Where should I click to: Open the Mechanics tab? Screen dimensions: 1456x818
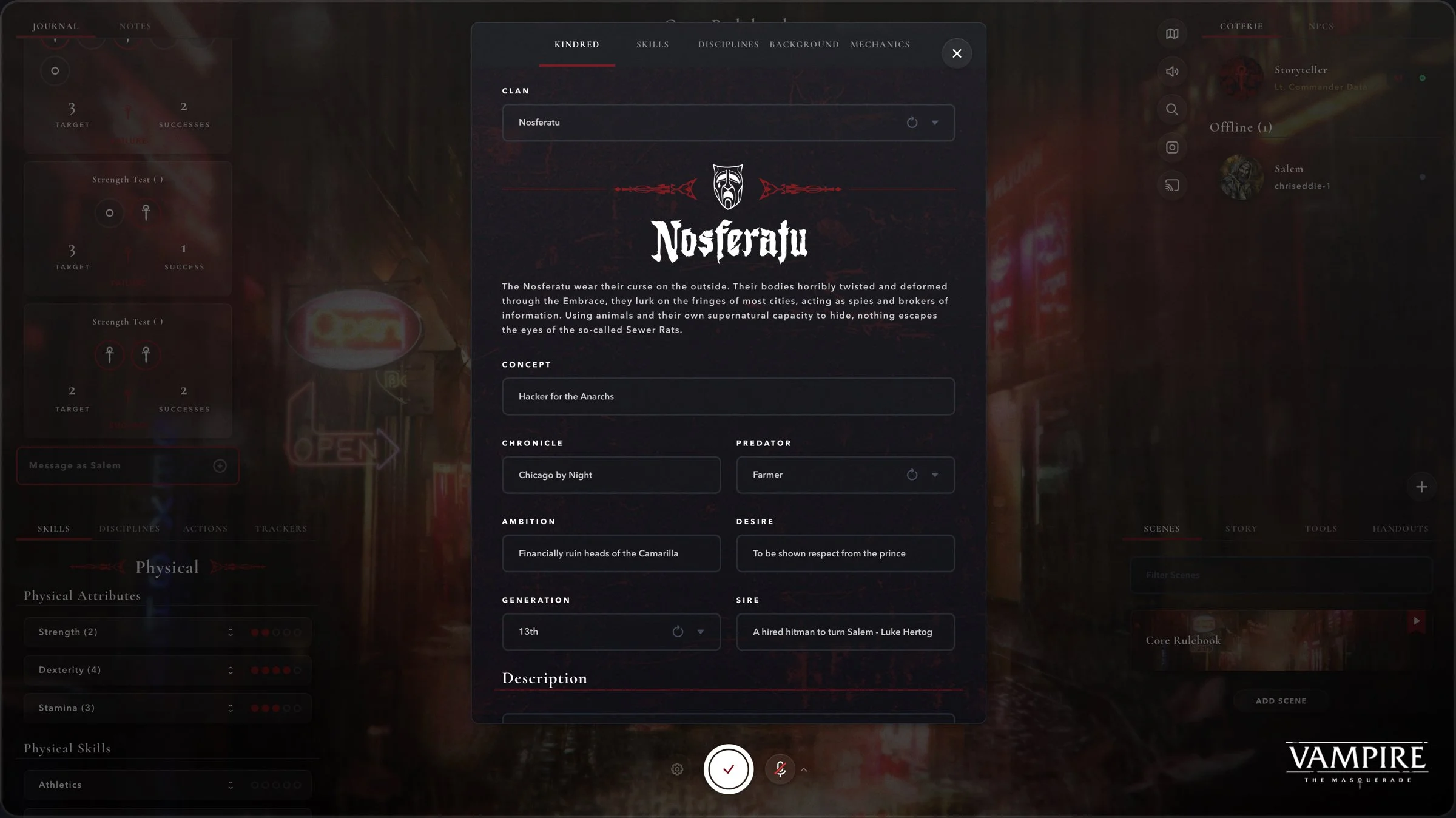pyautogui.click(x=880, y=45)
